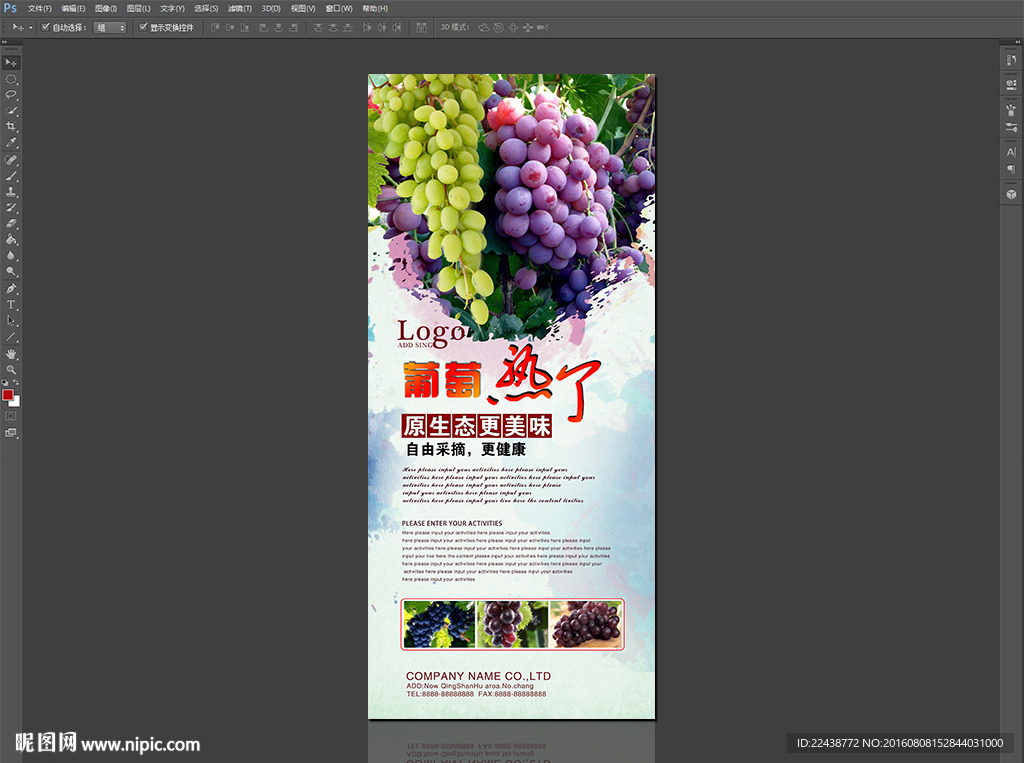
Task: Toggle the 自动选择 checkbox
Action: click(x=46, y=27)
